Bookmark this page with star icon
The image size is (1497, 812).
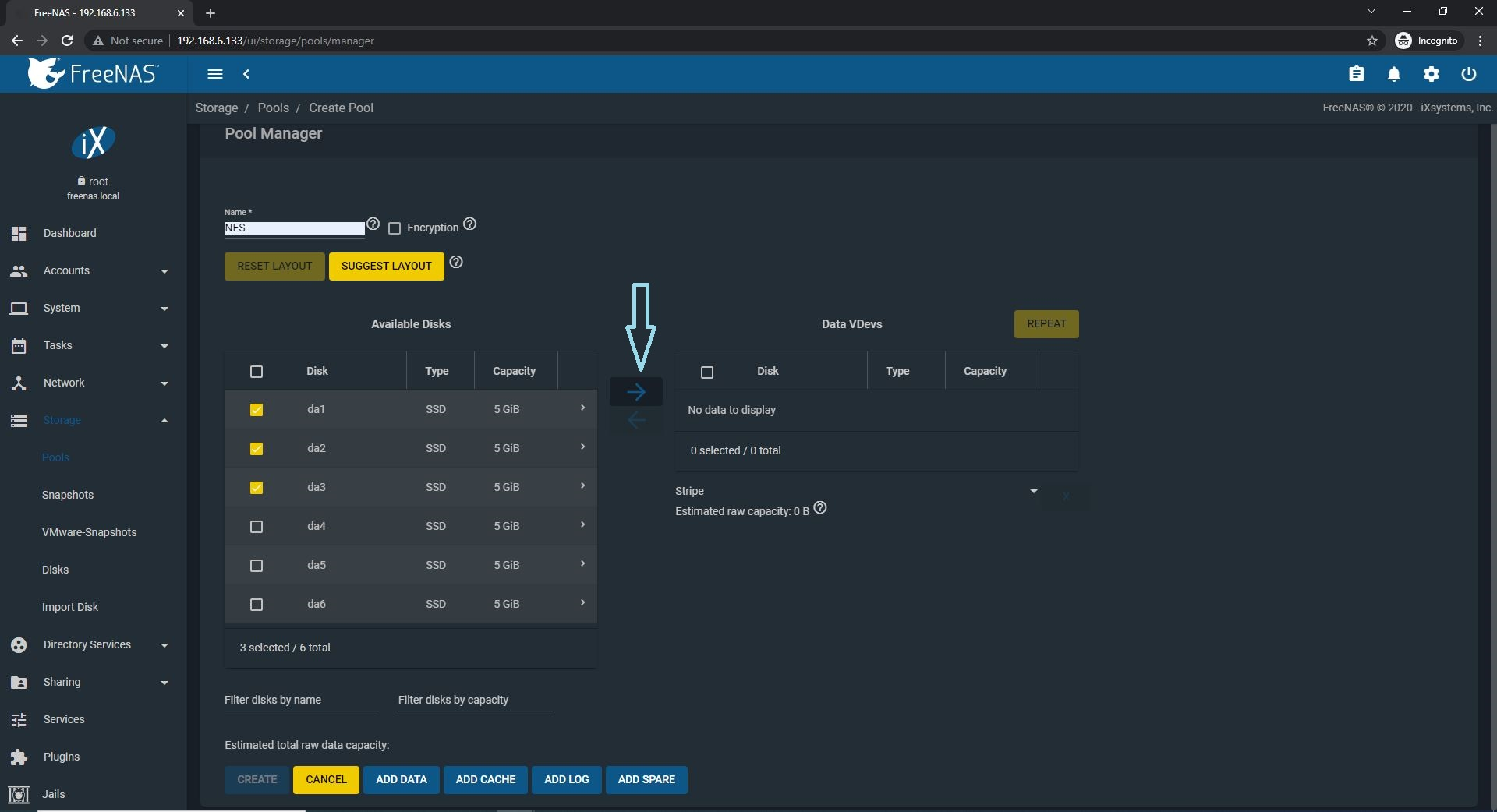pyautogui.click(x=1372, y=41)
